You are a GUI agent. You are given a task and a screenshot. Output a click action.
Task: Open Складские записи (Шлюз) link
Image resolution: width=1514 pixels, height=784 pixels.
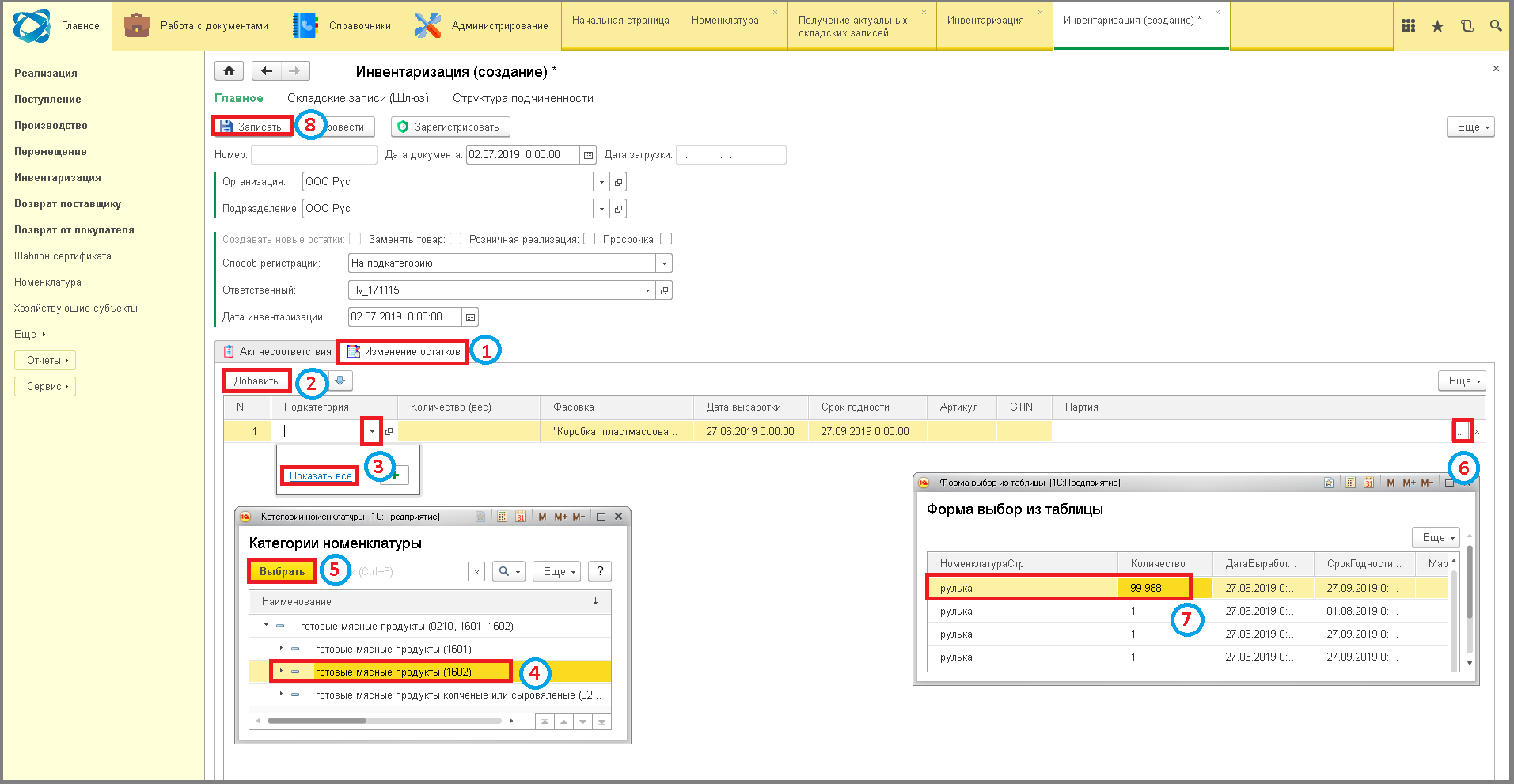(358, 98)
